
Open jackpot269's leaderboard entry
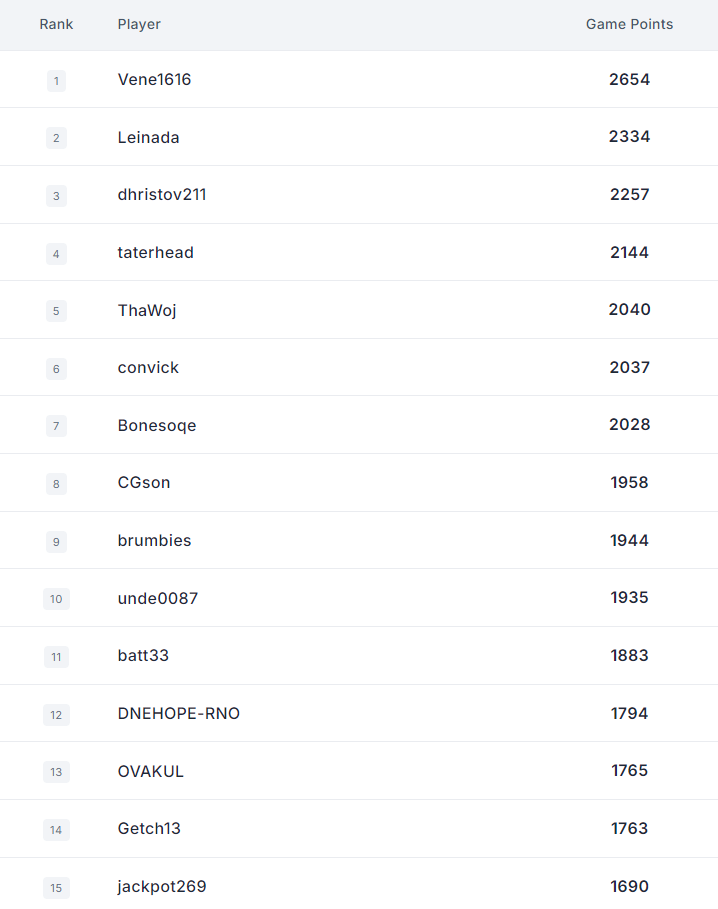(x=162, y=886)
